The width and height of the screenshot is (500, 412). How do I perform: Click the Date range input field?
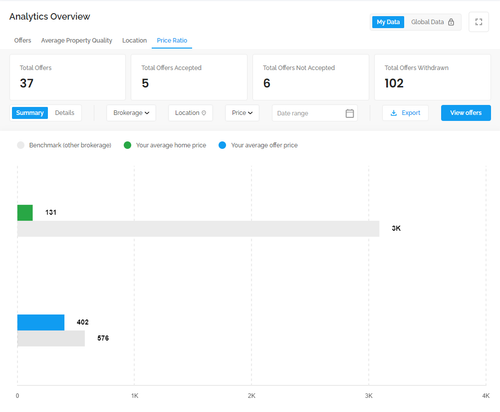click(x=315, y=113)
